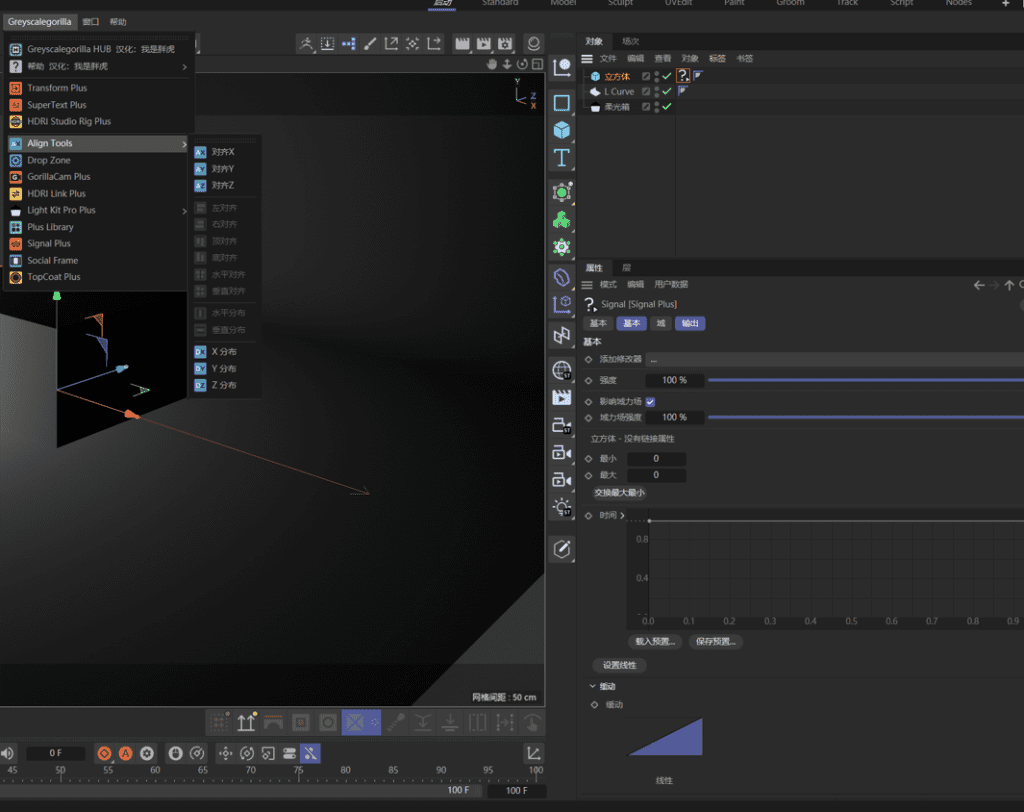Toggle the orange autokeying A button
This screenshot has width=1024, height=812.
[x=125, y=753]
